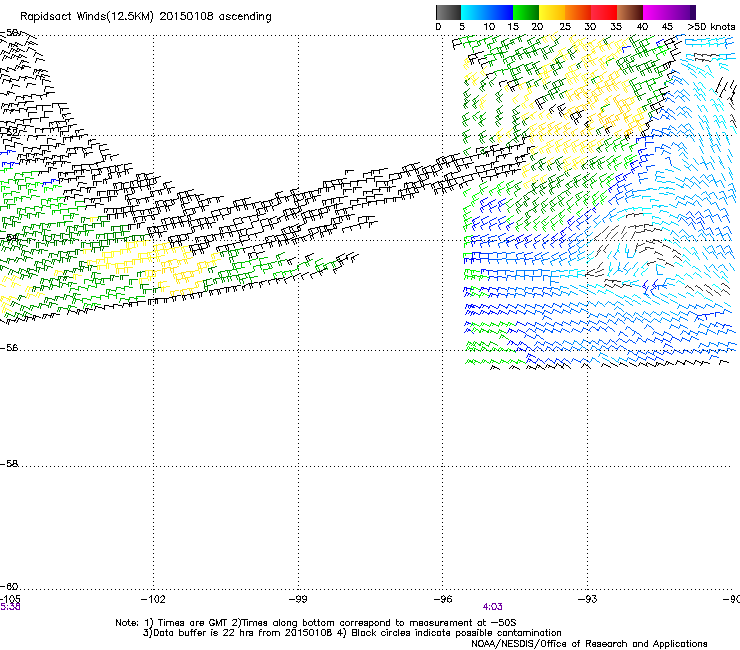Click the 'Times are GMT' note line
The width and height of the screenshot is (740, 650).
(315, 623)
